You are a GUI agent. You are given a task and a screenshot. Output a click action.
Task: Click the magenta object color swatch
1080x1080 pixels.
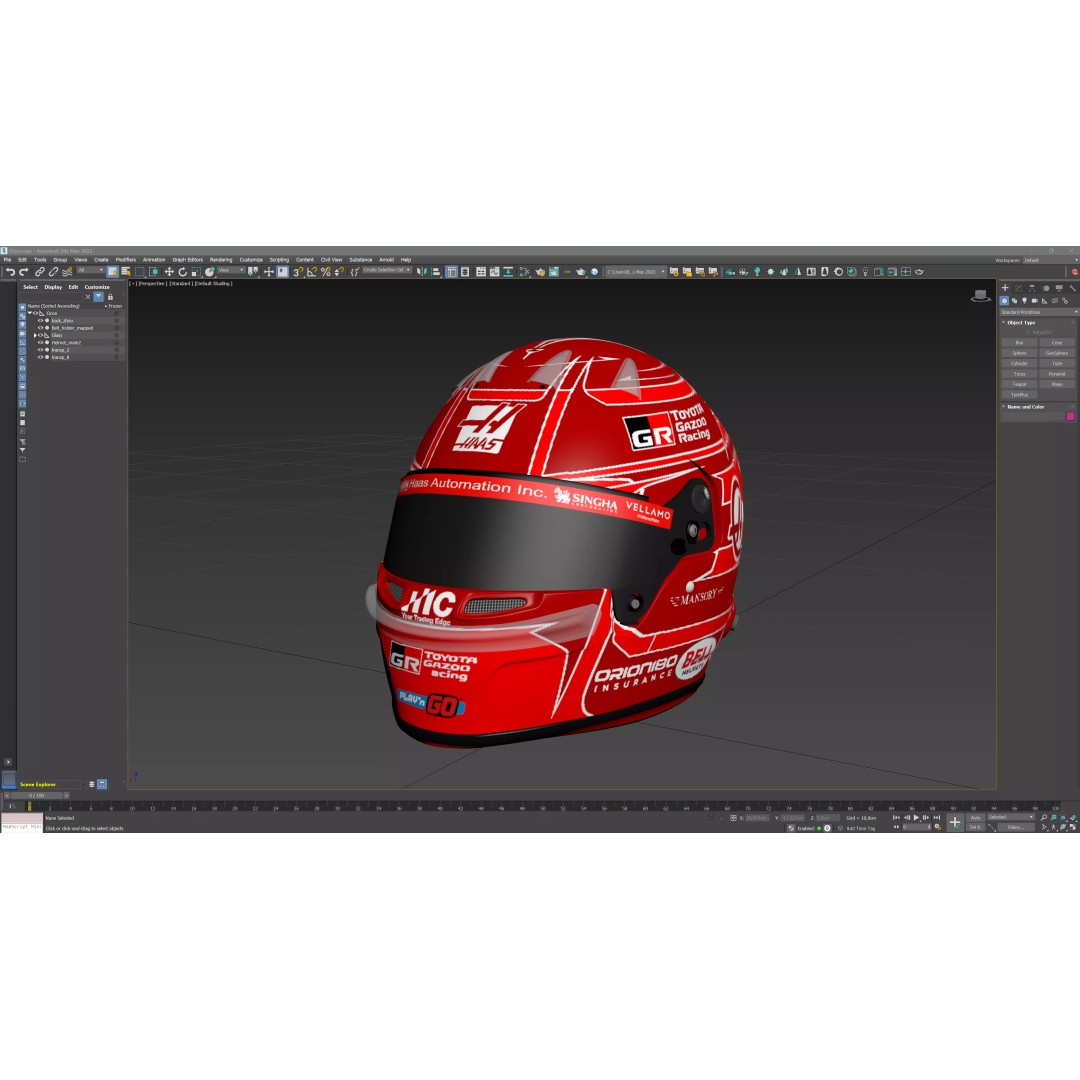(1070, 416)
